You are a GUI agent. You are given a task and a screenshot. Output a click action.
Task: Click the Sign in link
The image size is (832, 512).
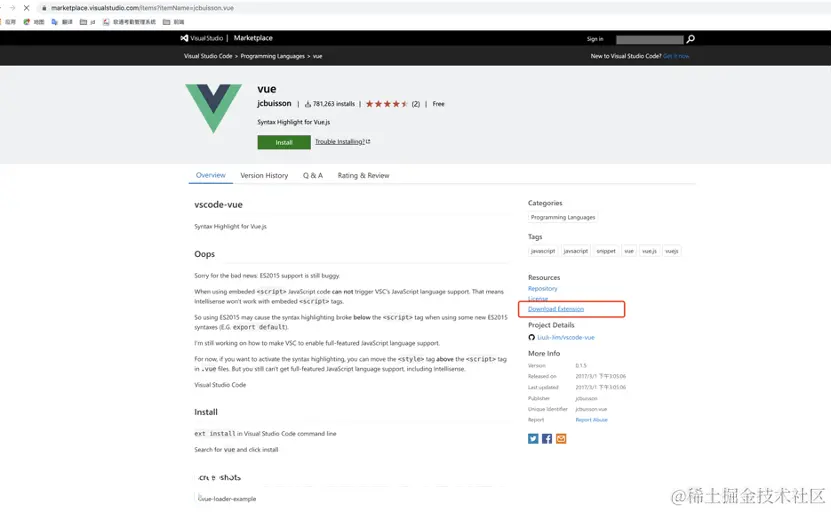(595, 39)
